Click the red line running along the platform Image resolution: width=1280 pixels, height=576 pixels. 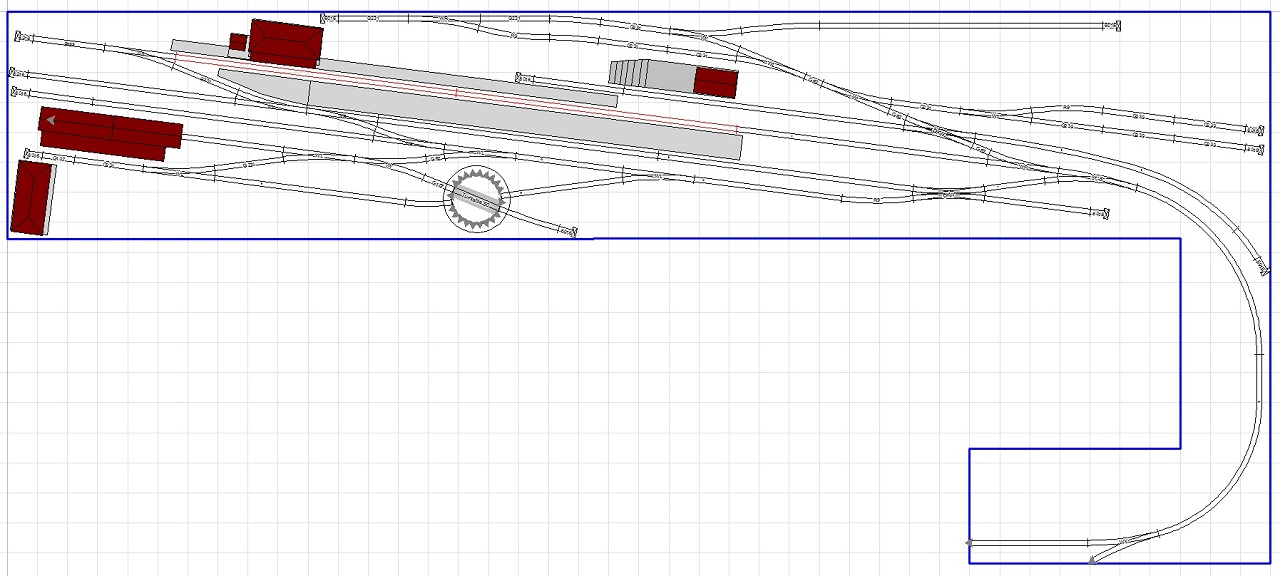pos(455,92)
